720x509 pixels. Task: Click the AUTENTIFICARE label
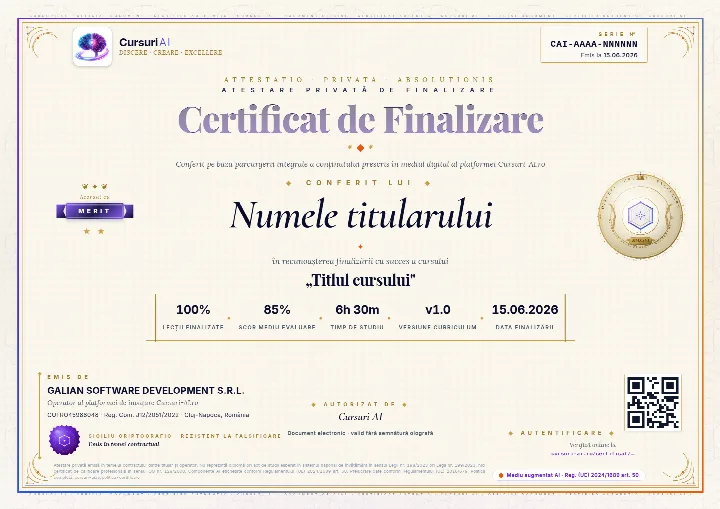561,433
